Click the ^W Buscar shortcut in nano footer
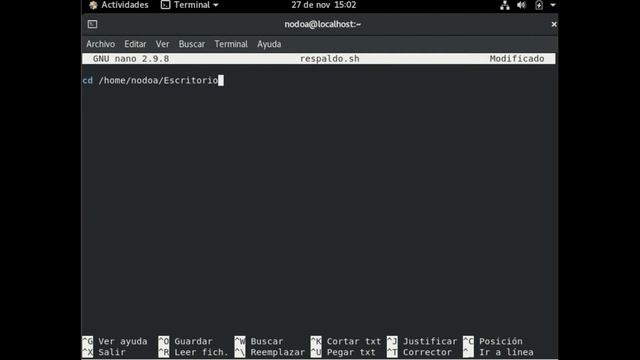The image size is (640, 360). pyautogui.click(x=259, y=341)
